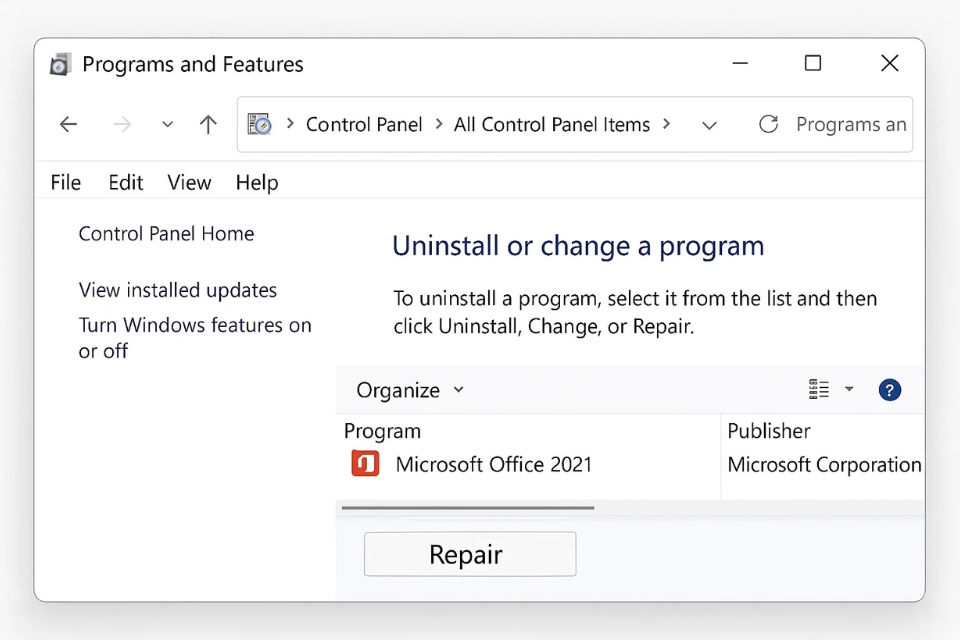Navigate back using the back arrow
This screenshot has height=640, width=960.
pyautogui.click(x=68, y=124)
